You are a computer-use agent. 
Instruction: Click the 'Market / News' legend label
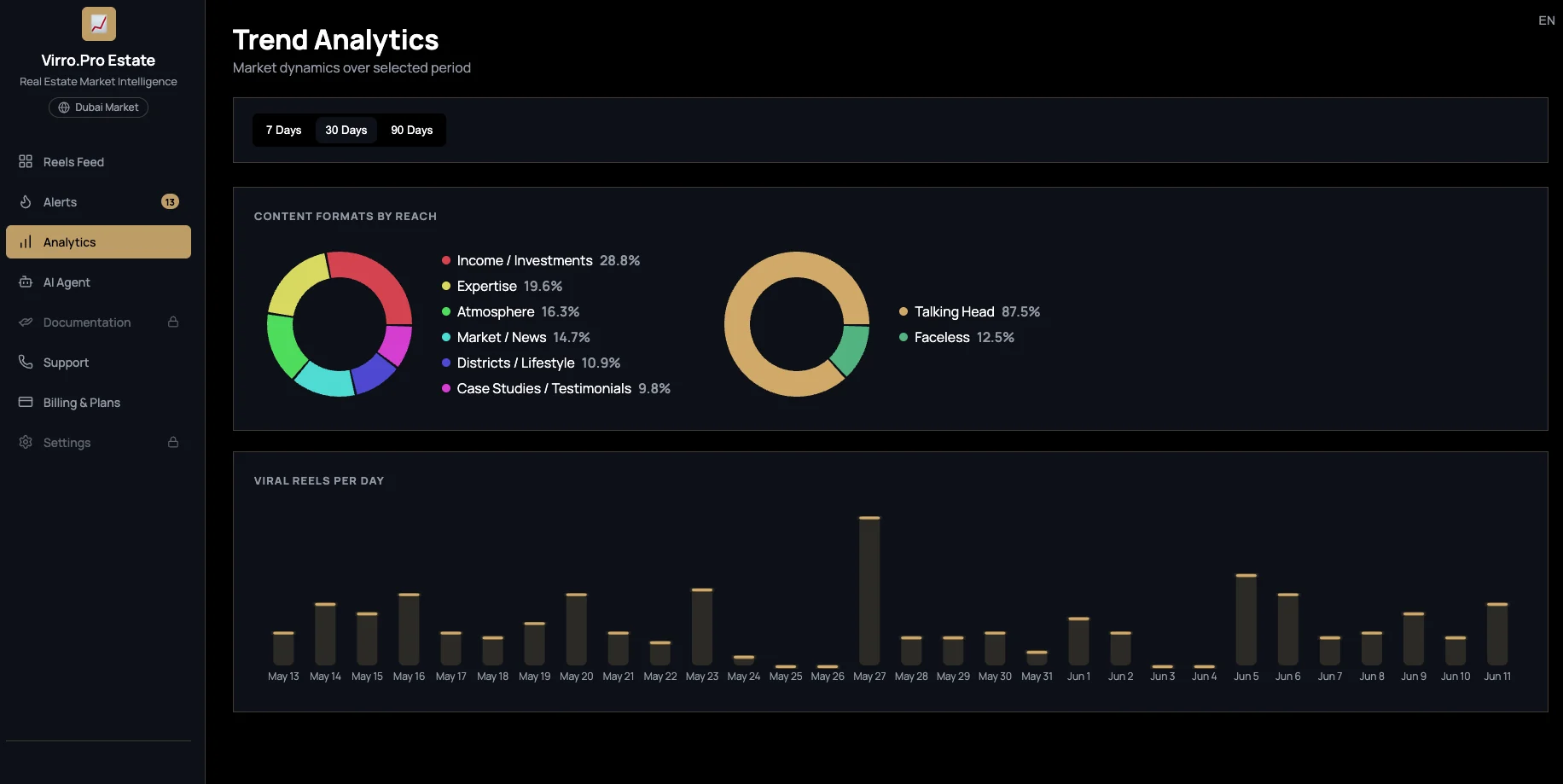(502, 337)
